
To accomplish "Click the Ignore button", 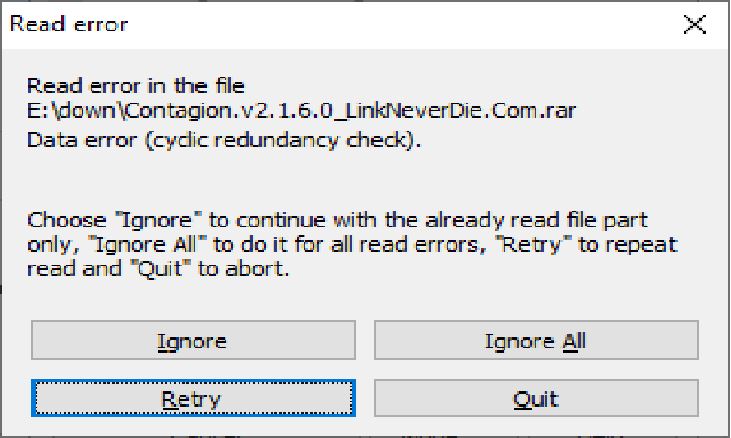I will pyautogui.click(x=192, y=341).
